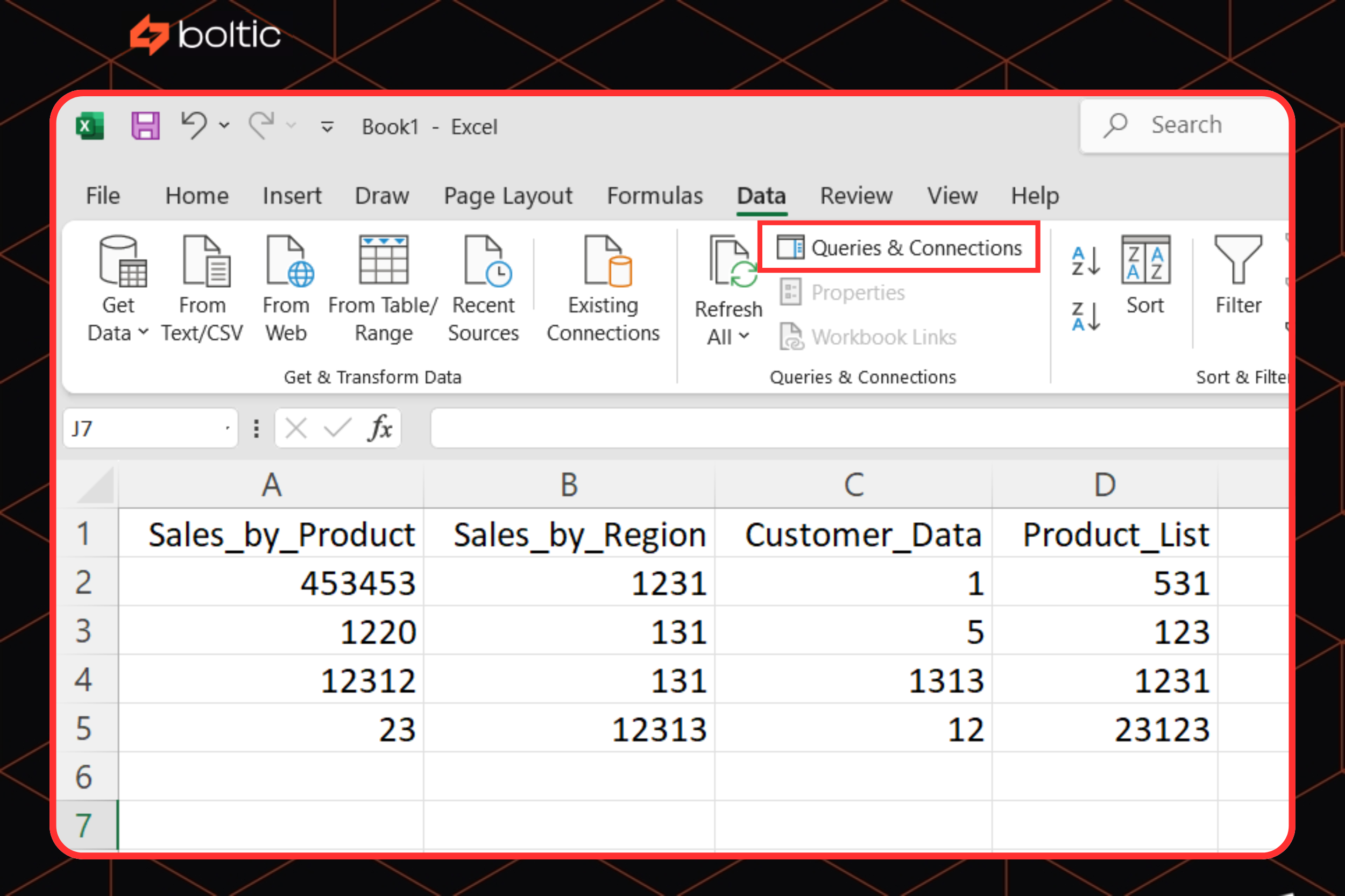The height and width of the screenshot is (896, 1345).
Task: Click the formula bar options dots
Action: 257,428
